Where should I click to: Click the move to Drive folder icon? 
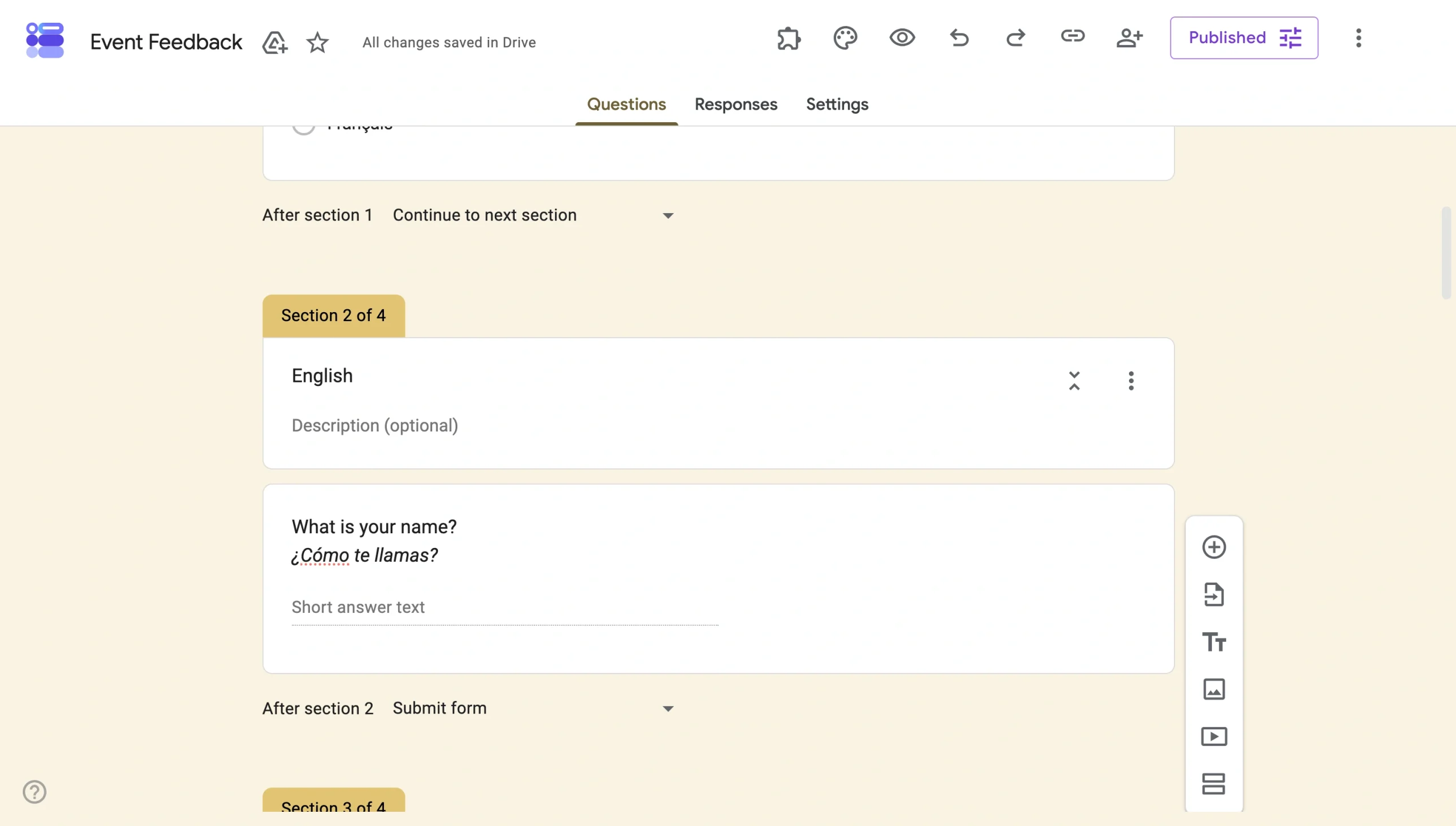click(x=275, y=42)
